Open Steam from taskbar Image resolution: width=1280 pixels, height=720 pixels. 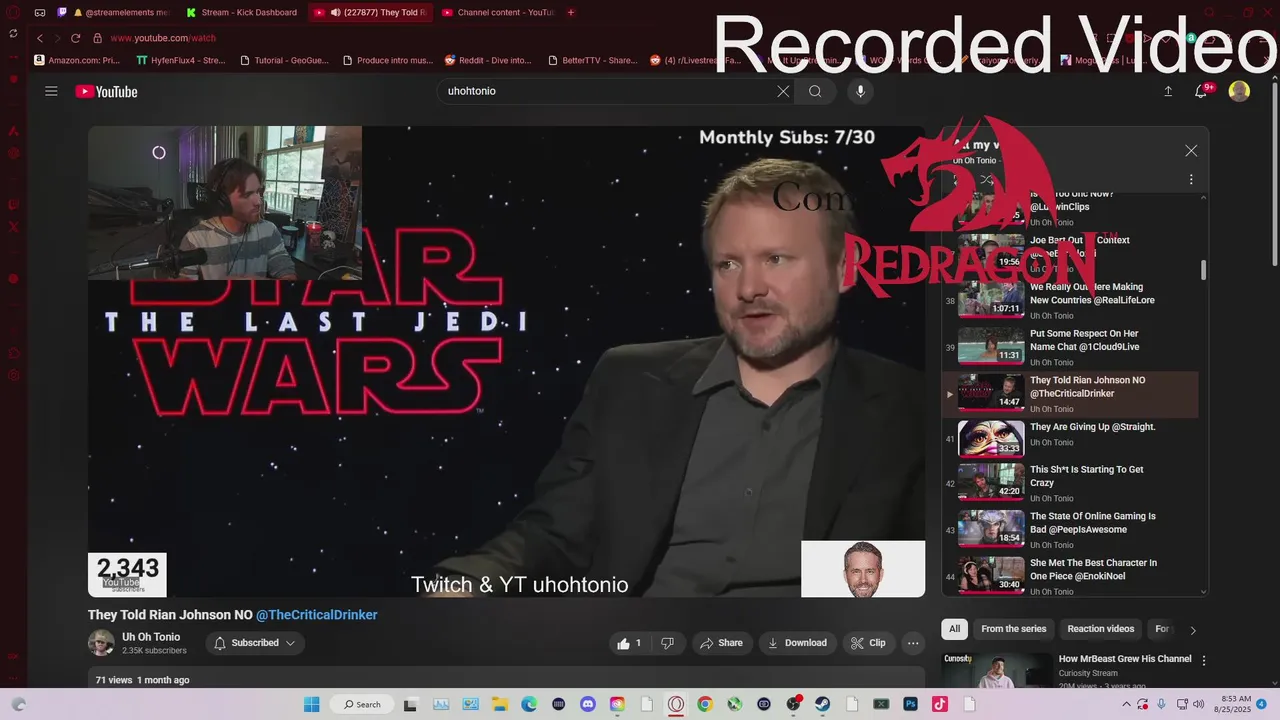click(x=823, y=704)
